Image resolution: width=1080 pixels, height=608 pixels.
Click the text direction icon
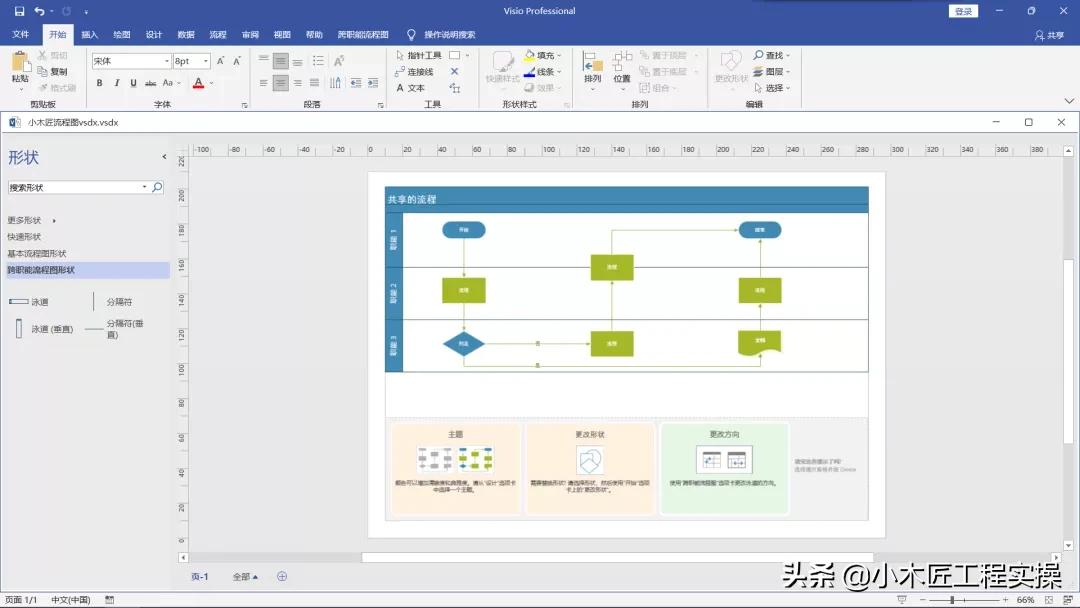(x=335, y=83)
